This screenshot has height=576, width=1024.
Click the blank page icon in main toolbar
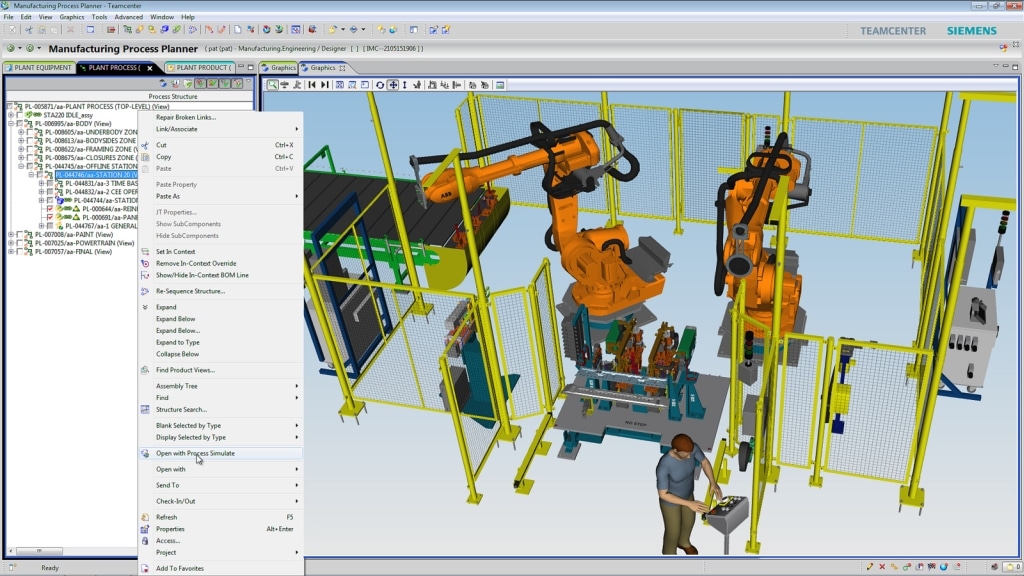[238, 30]
